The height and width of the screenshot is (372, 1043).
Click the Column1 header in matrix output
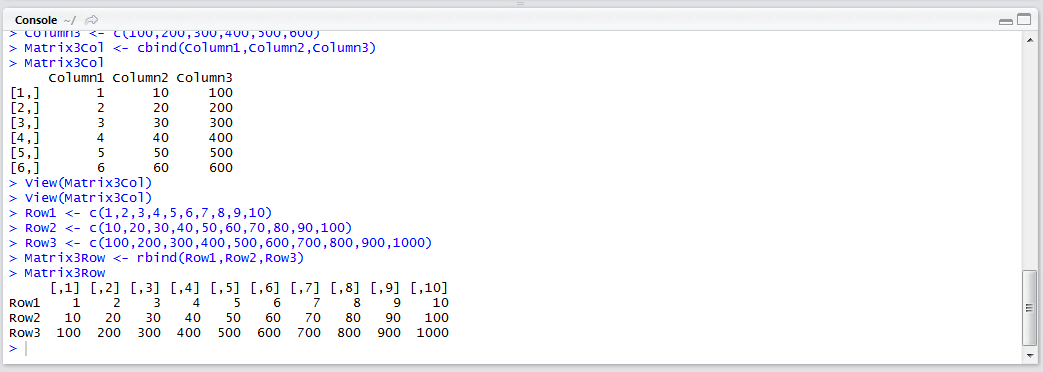pos(76,78)
